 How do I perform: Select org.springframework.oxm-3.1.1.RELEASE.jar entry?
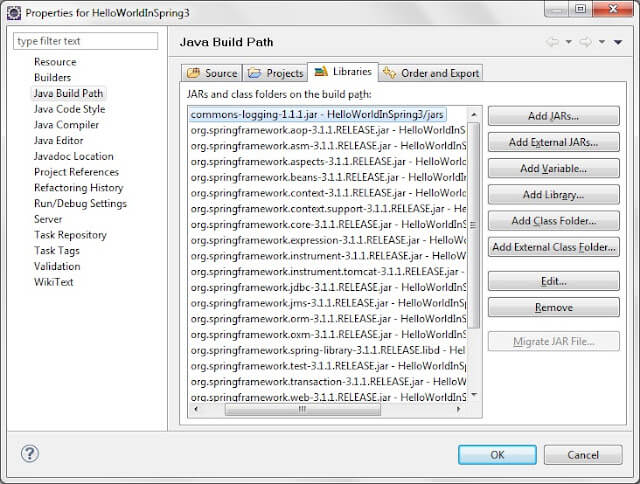click(328, 334)
